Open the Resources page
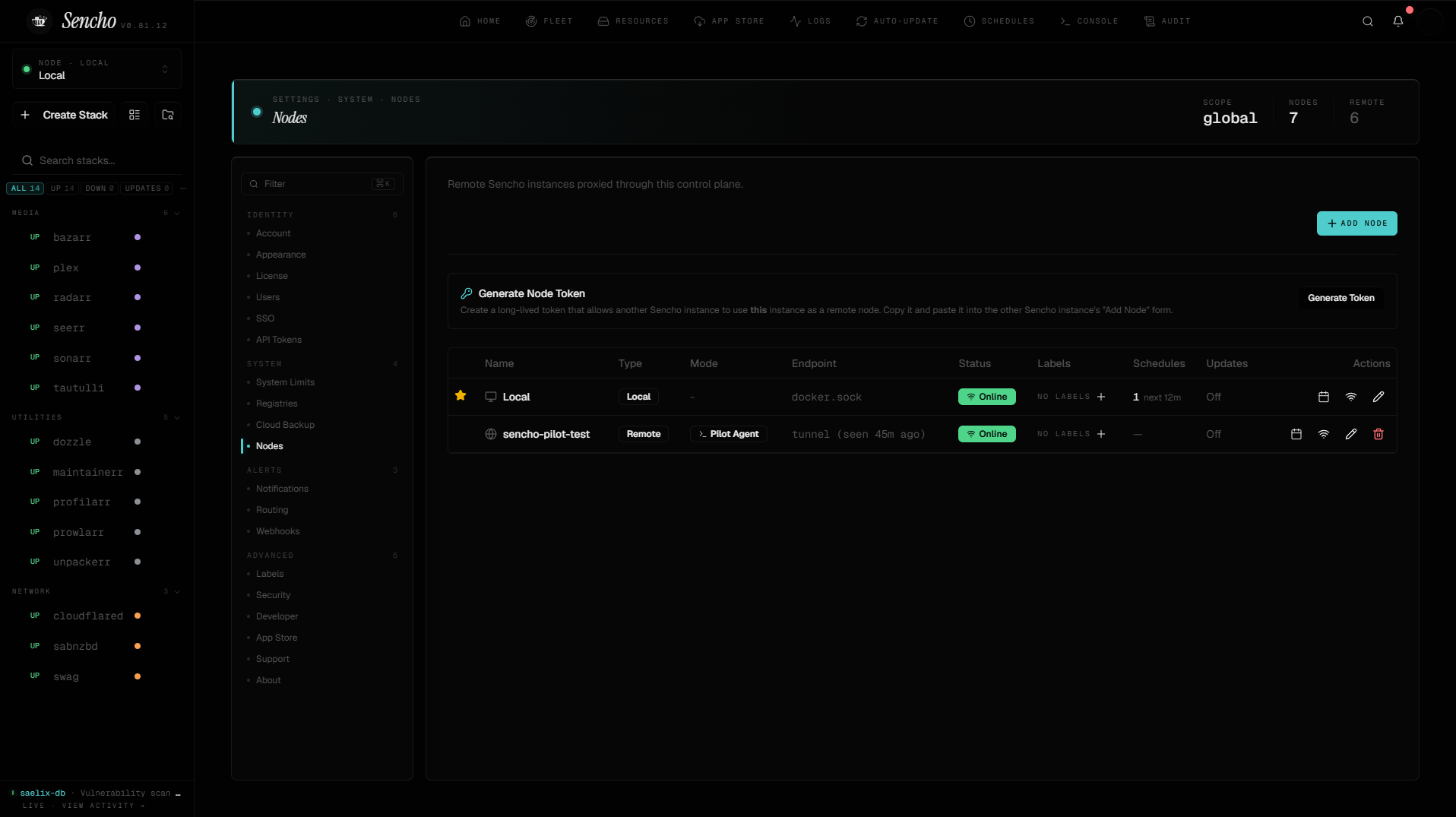This screenshot has height=817, width=1456. pos(633,21)
